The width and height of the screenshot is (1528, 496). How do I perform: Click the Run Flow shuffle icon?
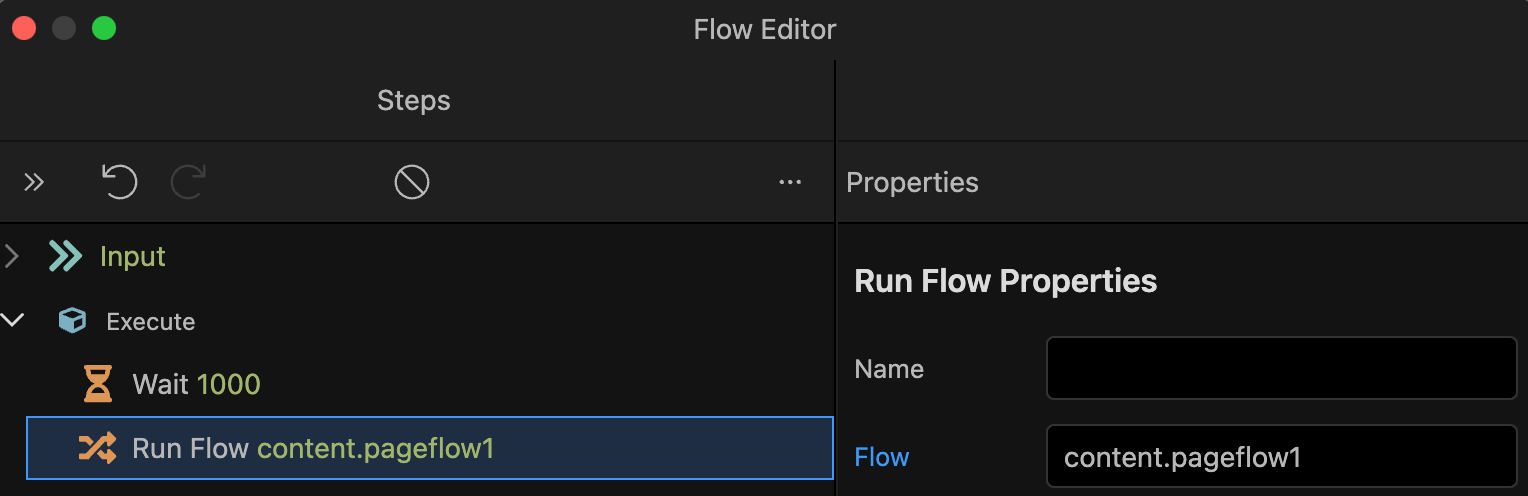pos(98,448)
